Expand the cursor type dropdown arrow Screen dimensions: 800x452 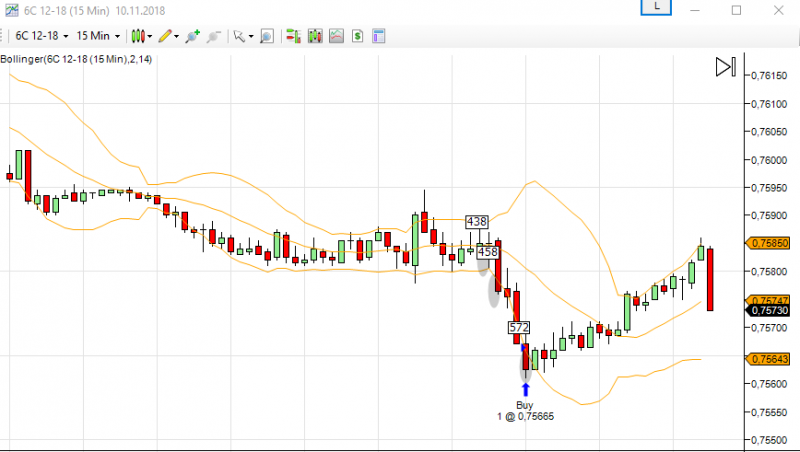pos(251,37)
